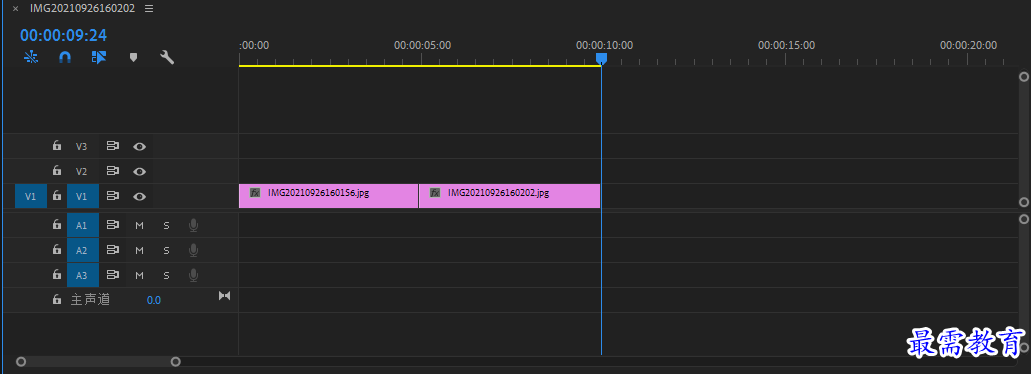This screenshot has width=1031, height=374.
Task: Click master track output arrows icon
Action: pos(225,296)
